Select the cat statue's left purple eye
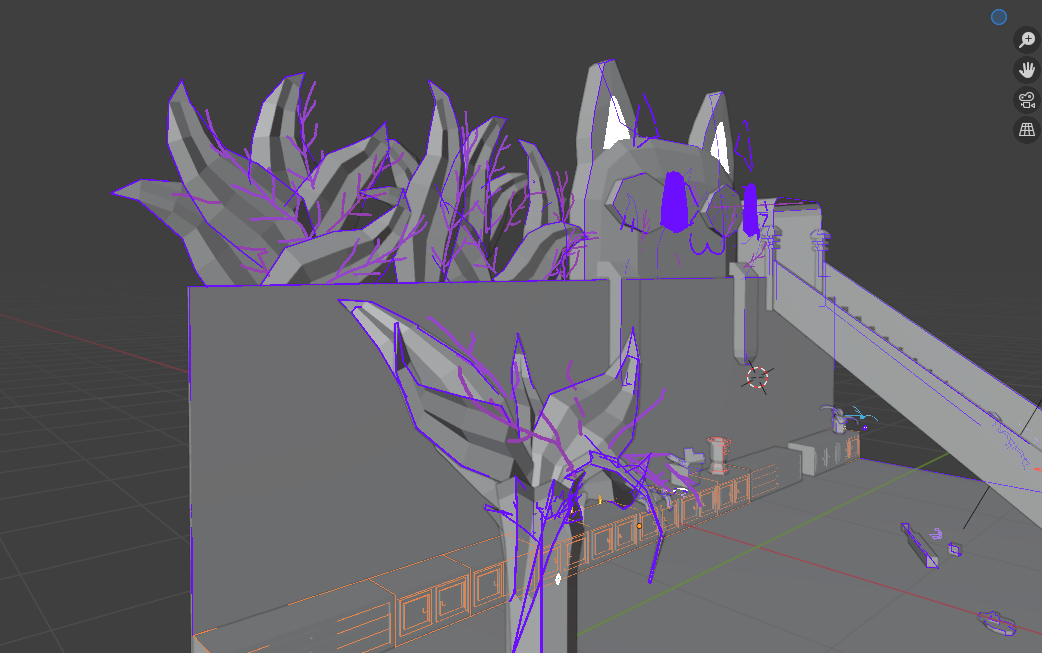The height and width of the screenshot is (653, 1042). click(676, 200)
